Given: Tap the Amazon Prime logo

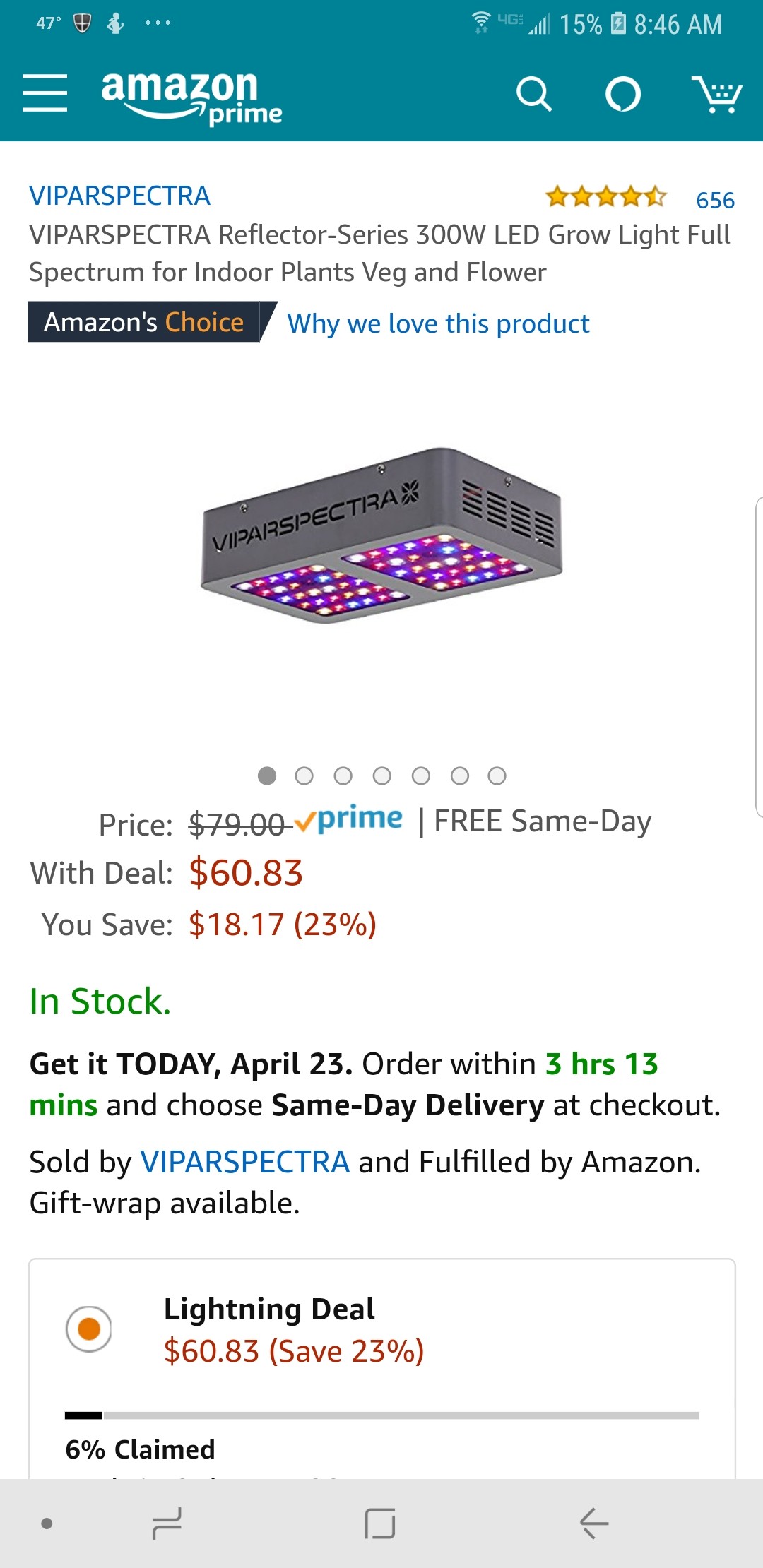Looking at the screenshot, I should pos(191,97).
